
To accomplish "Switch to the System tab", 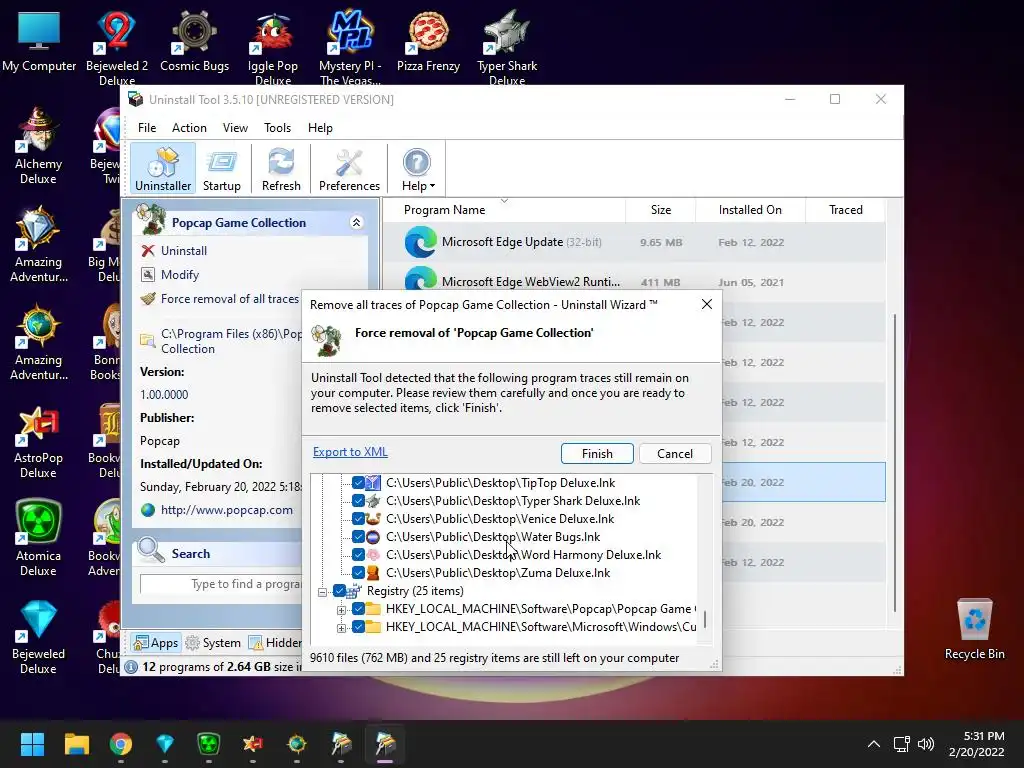I will pyautogui.click(x=213, y=643).
